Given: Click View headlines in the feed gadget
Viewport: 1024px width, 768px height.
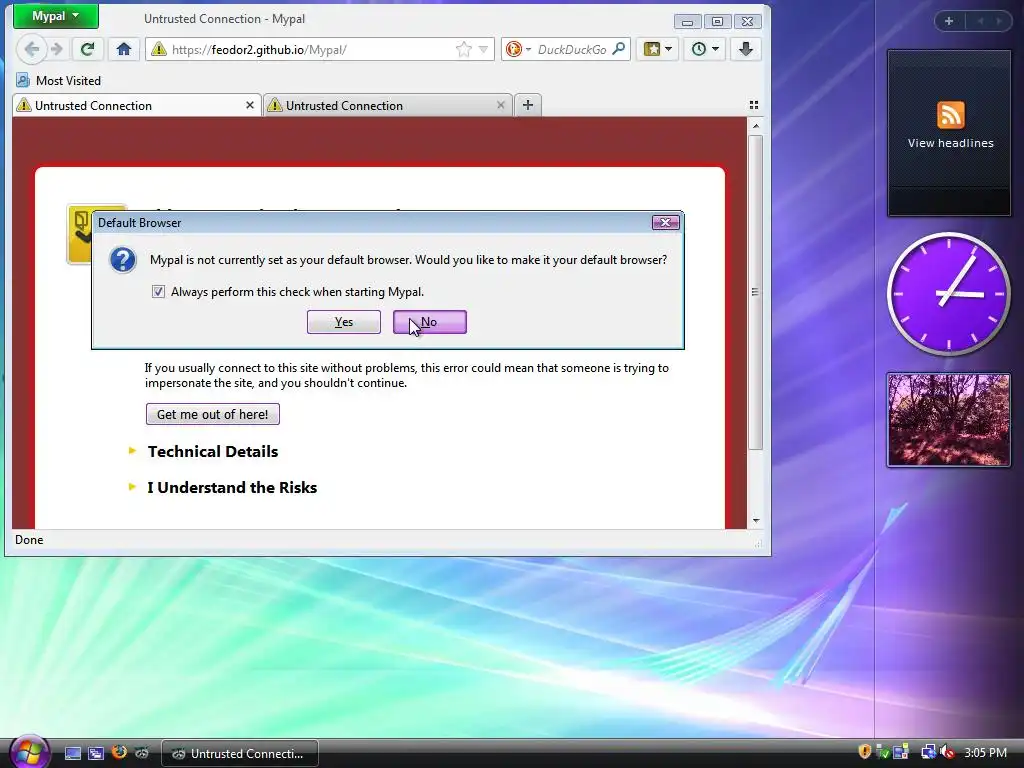Looking at the screenshot, I should click(x=950, y=143).
